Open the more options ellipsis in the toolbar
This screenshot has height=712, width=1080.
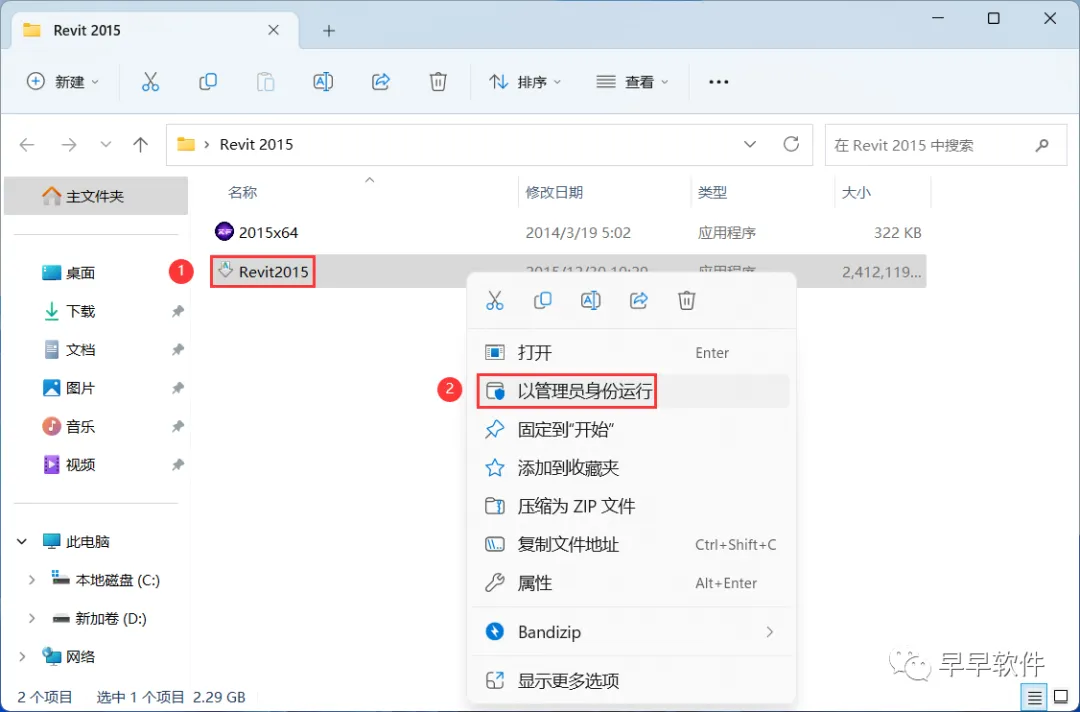[718, 82]
